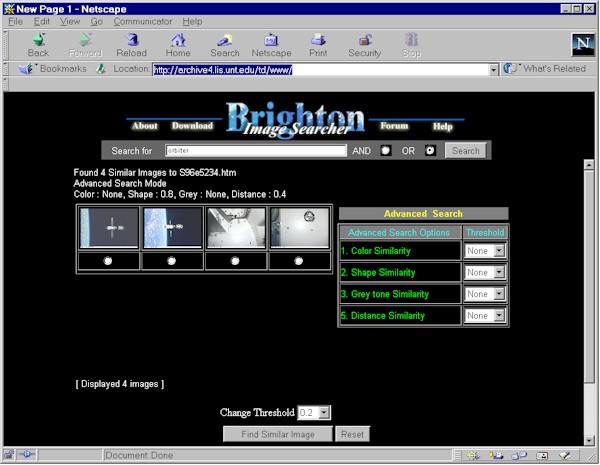The image size is (600, 465).
Task: Click the Netscape toolbar icon
Action: coord(270,44)
